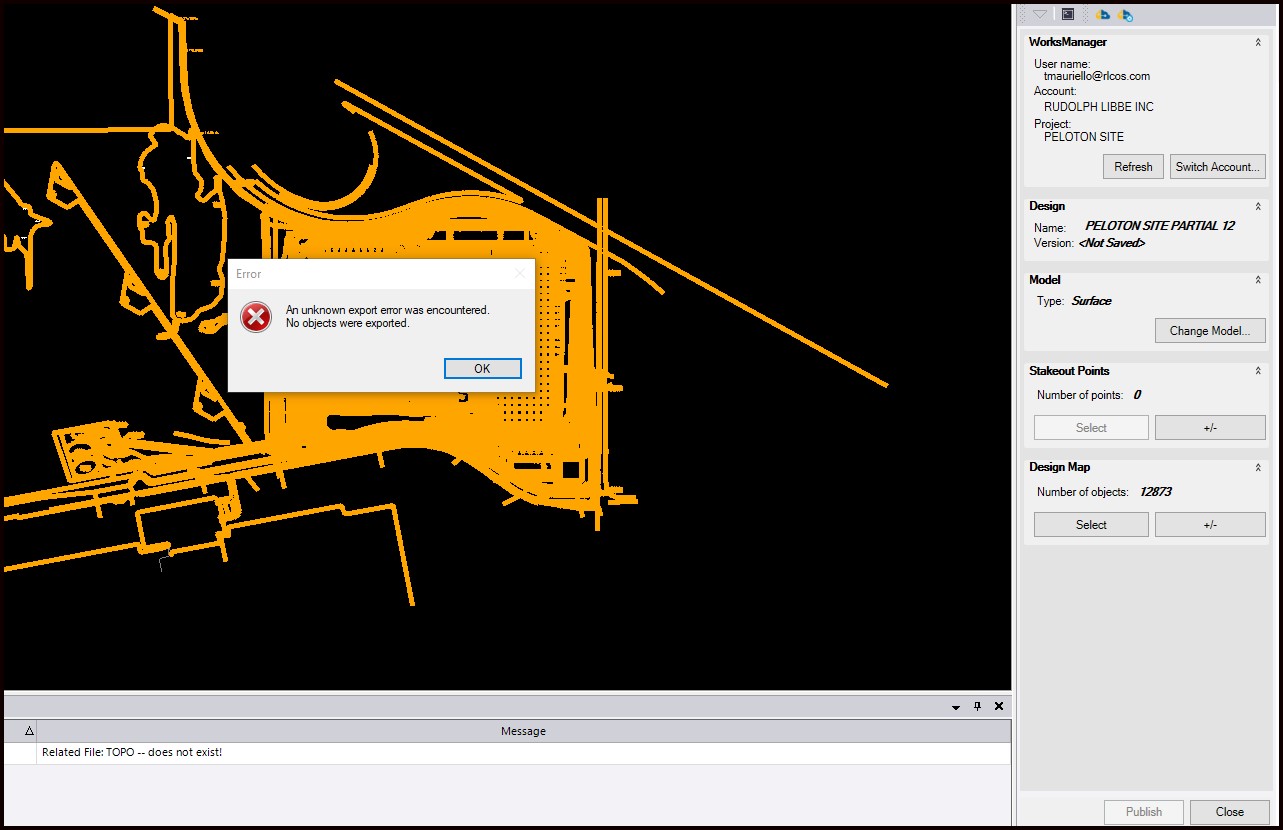
Task: Click the cloud sync-settings icon on the toolbar
Action: (1126, 15)
